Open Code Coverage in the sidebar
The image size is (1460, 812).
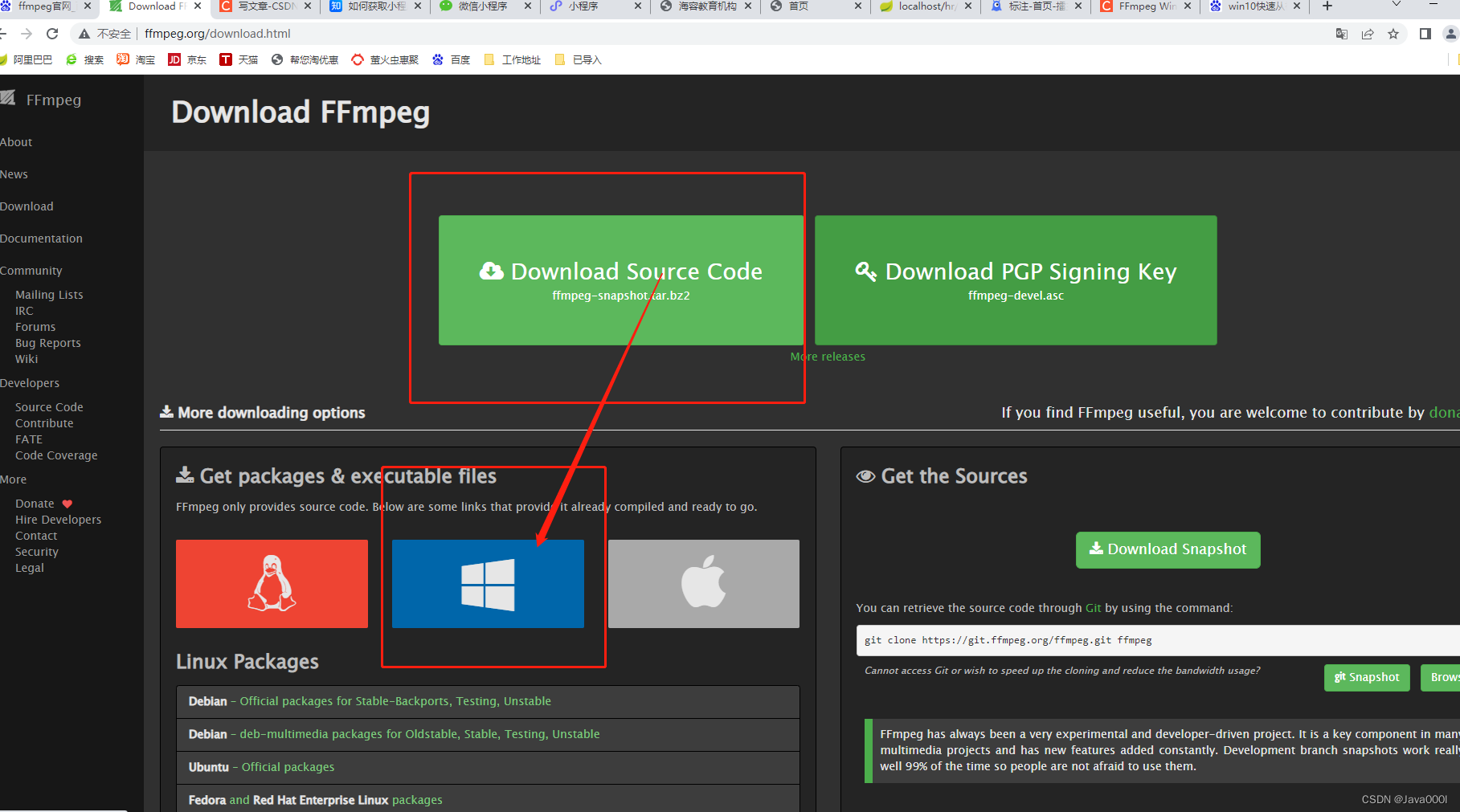tap(56, 455)
